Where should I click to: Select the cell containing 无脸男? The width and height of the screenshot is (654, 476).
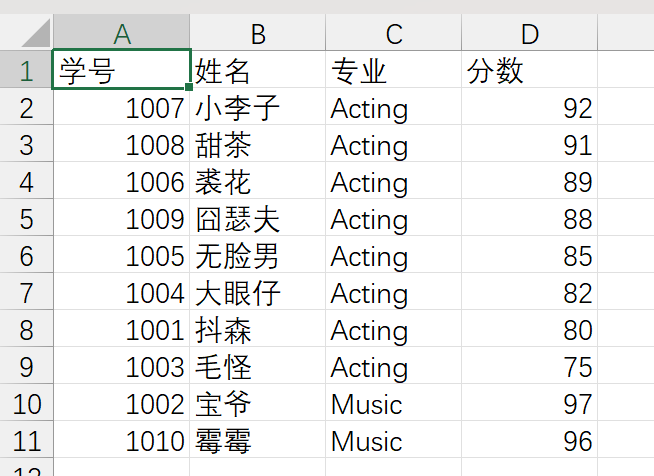(258, 256)
